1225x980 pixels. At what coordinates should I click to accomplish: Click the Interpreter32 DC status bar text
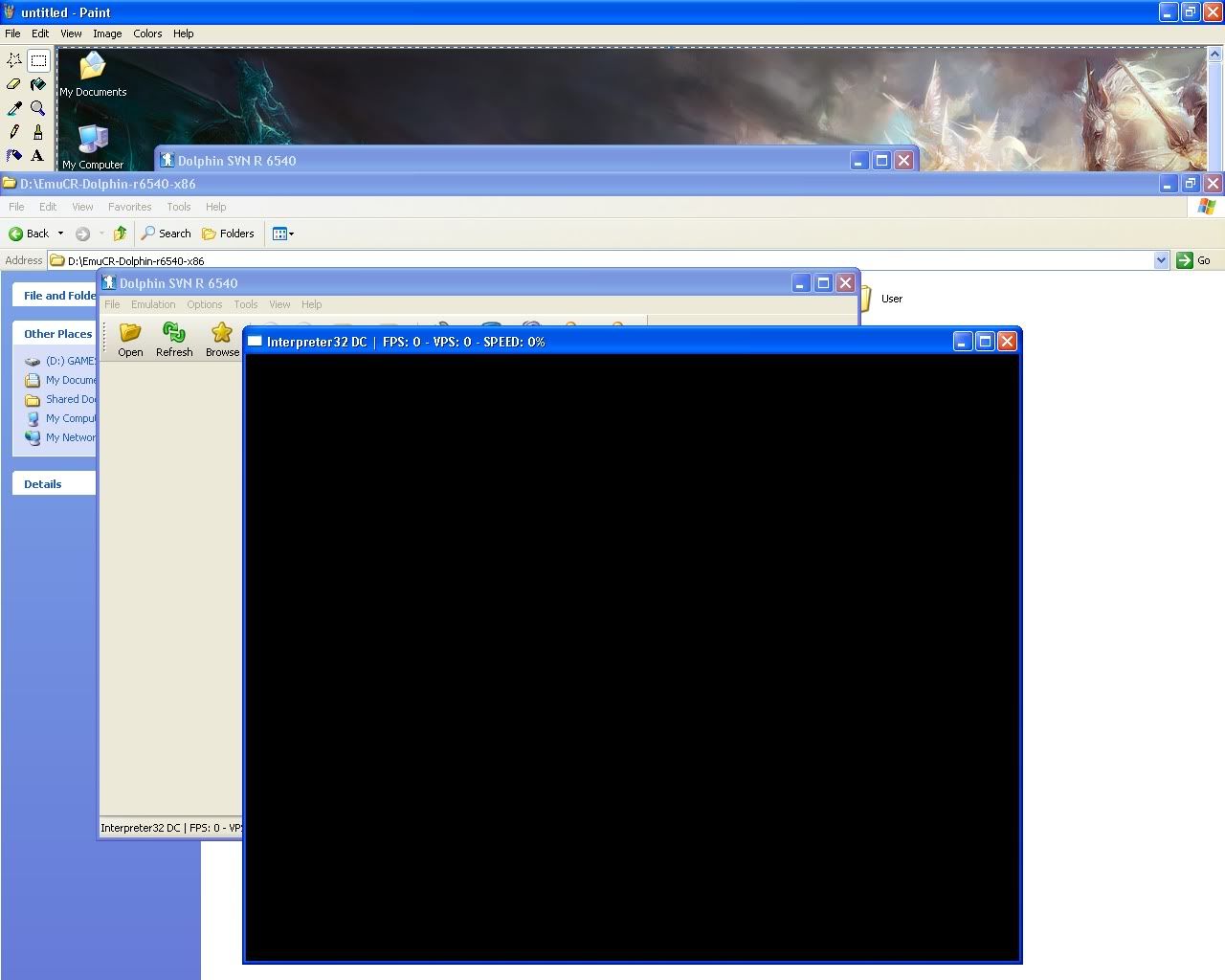(x=170, y=828)
